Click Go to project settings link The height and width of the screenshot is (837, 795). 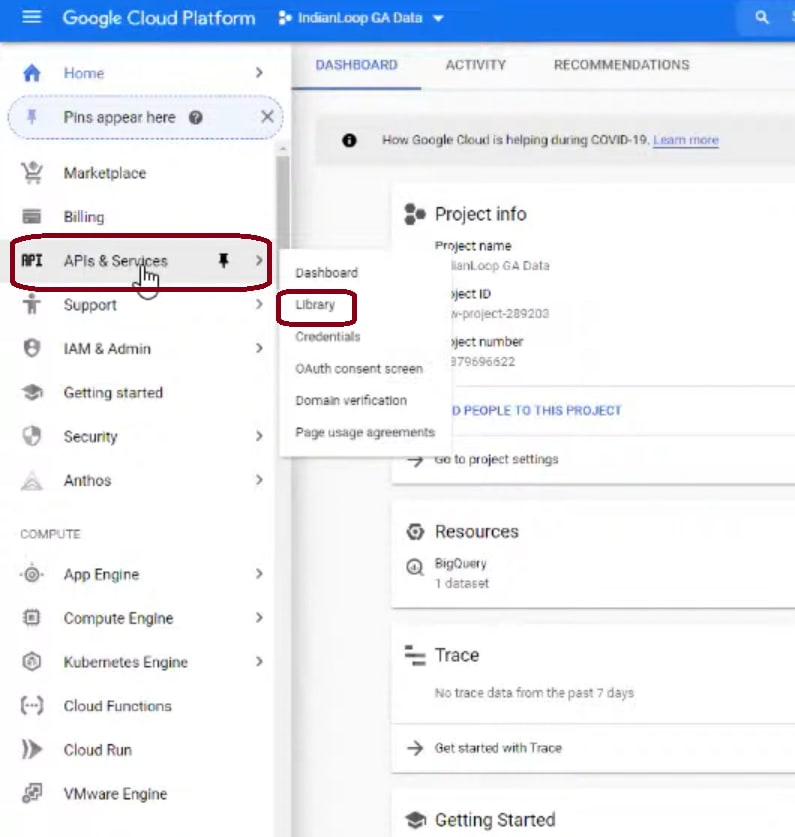tap(496, 460)
